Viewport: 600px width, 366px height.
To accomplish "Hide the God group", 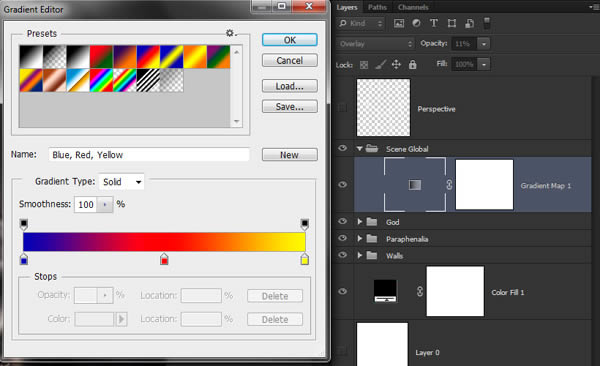I will [342, 221].
